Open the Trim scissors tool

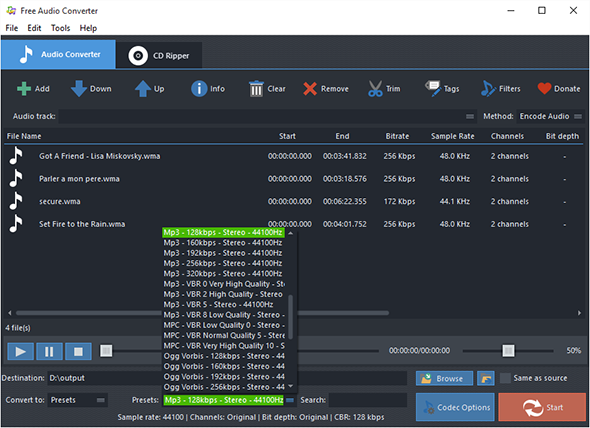tap(375, 89)
